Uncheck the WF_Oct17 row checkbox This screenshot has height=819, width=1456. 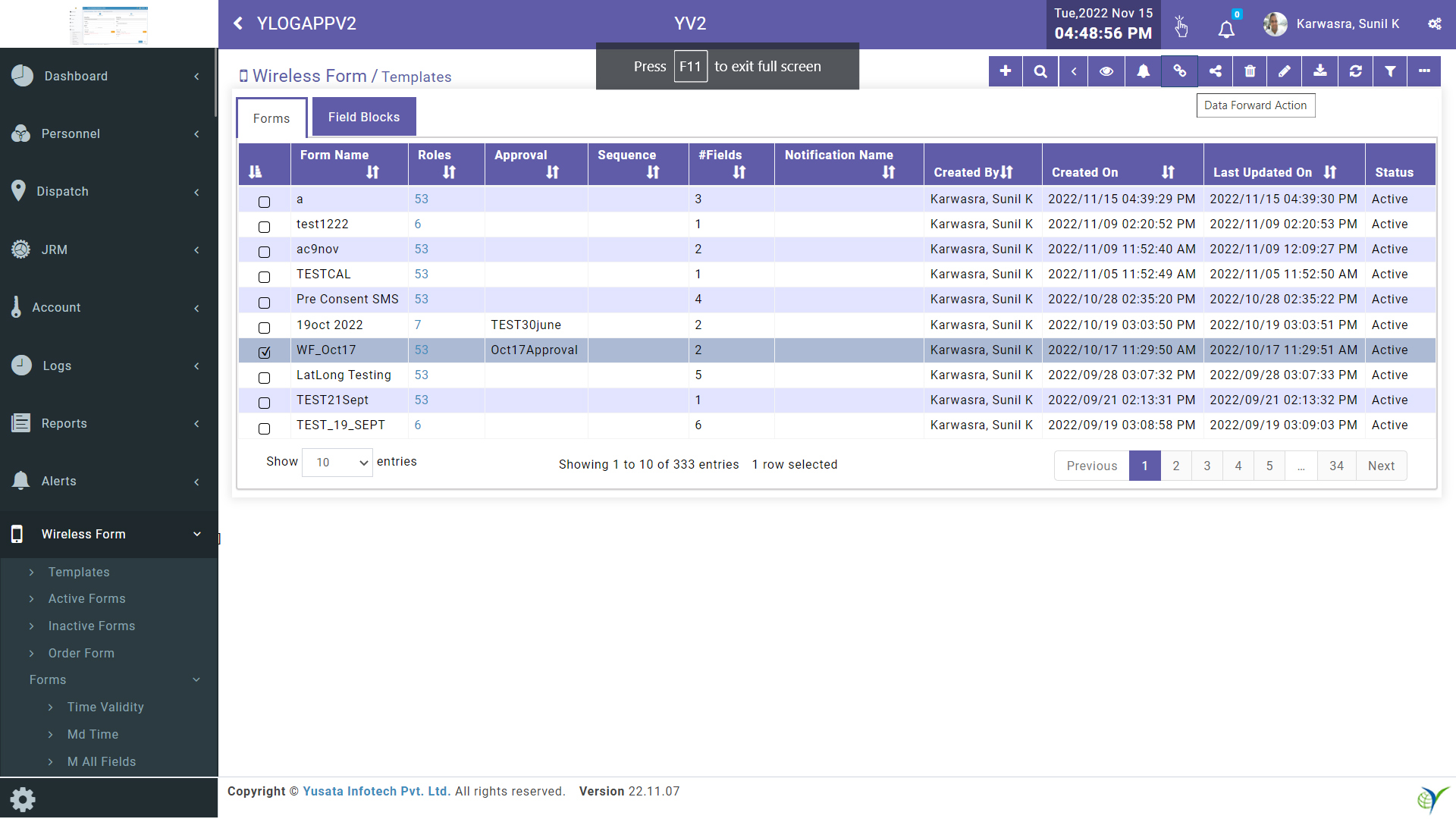[x=264, y=353]
